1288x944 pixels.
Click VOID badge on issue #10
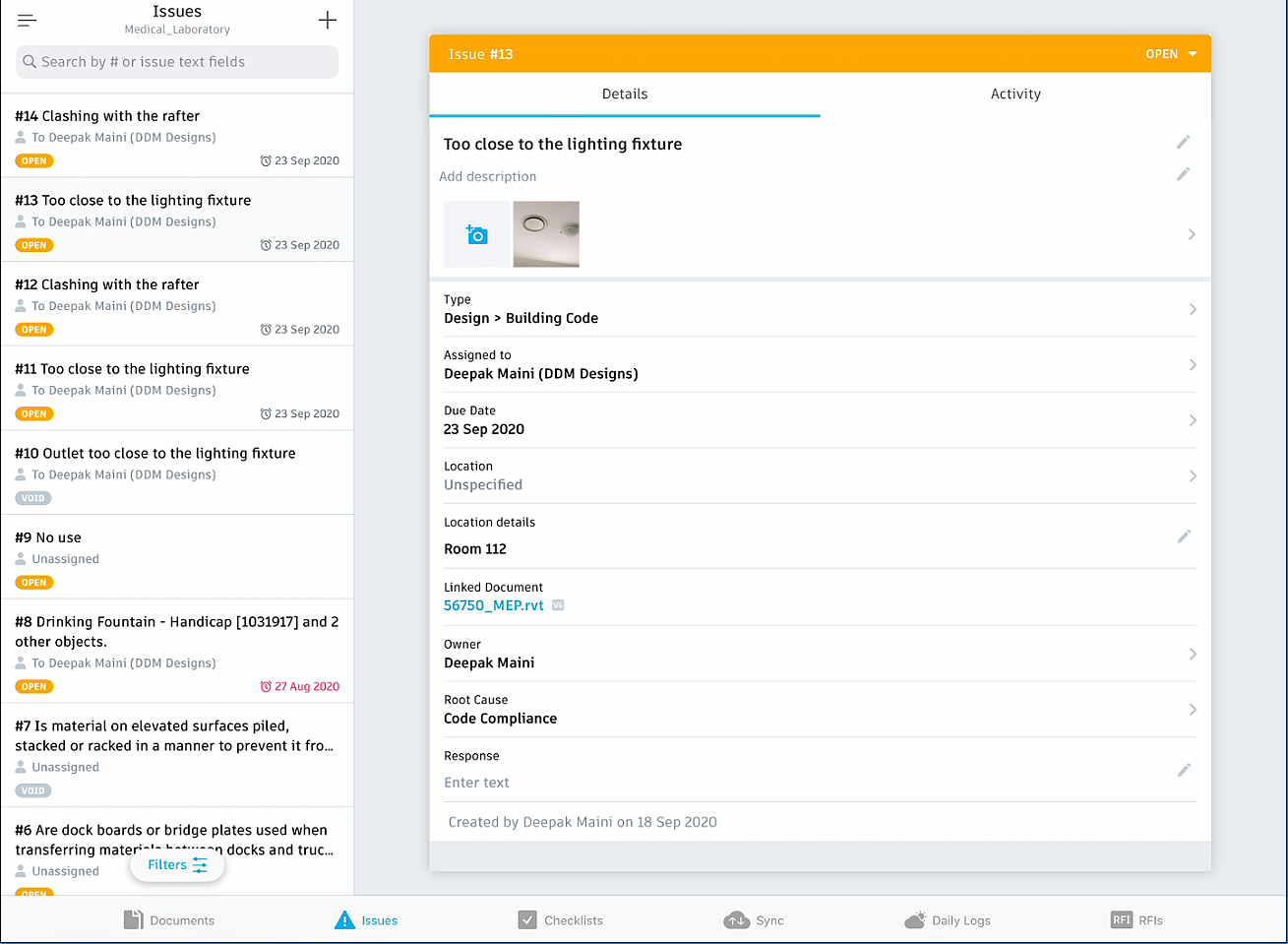pyautogui.click(x=33, y=498)
